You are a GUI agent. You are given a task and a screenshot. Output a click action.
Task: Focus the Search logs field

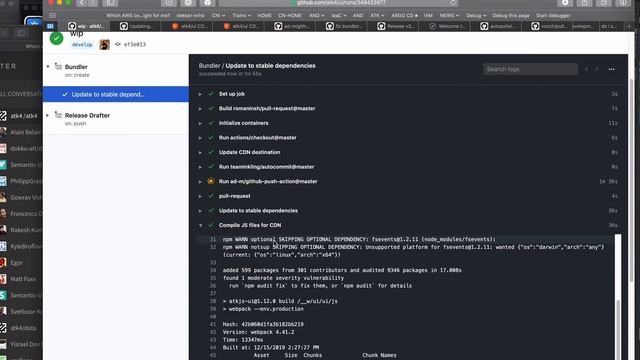[531, 69]
